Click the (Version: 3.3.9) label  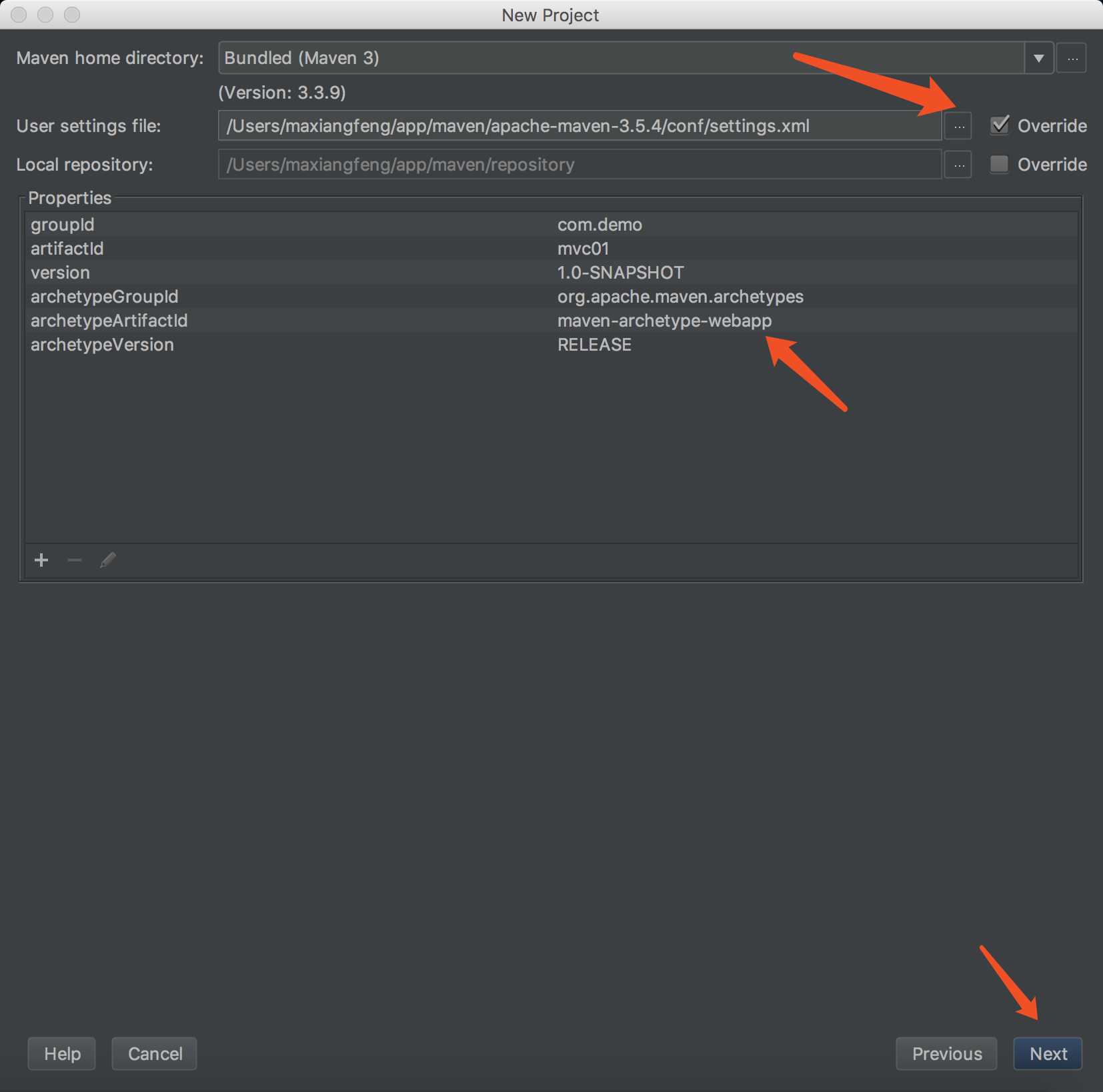282,93
